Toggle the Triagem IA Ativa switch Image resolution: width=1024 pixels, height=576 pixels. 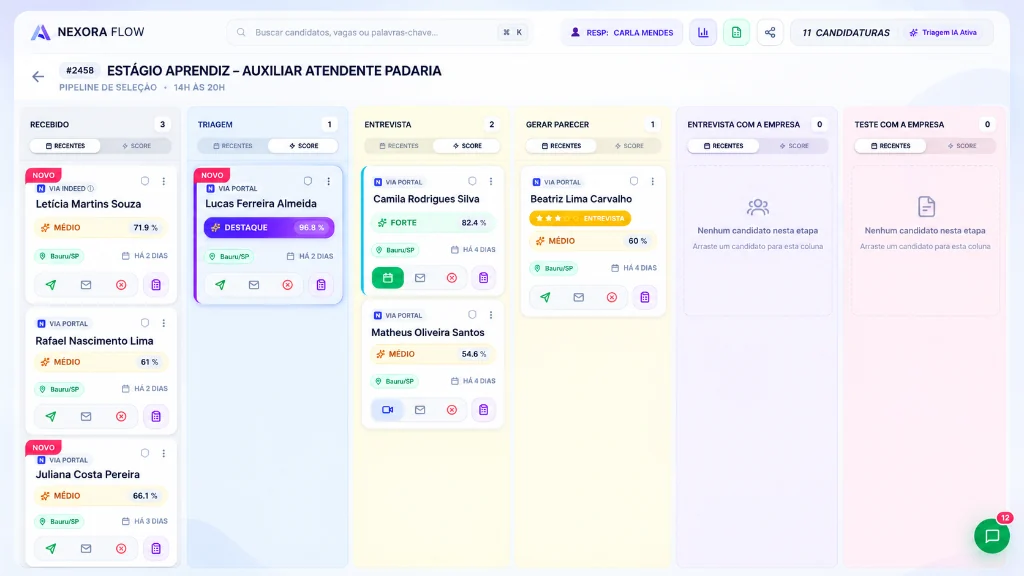(944, 32)
